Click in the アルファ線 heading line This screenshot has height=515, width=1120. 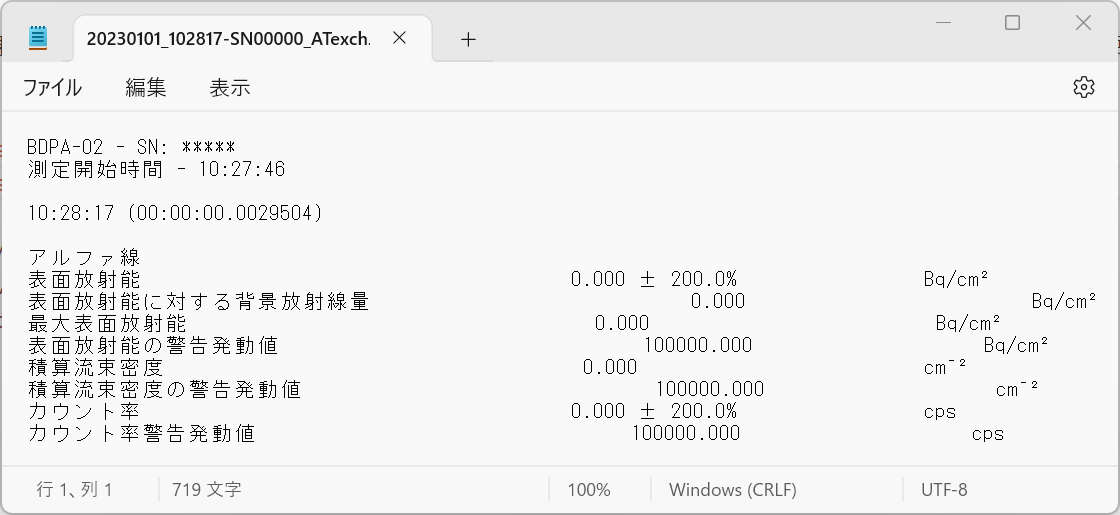pyautogui.click(x=84, y=257)
